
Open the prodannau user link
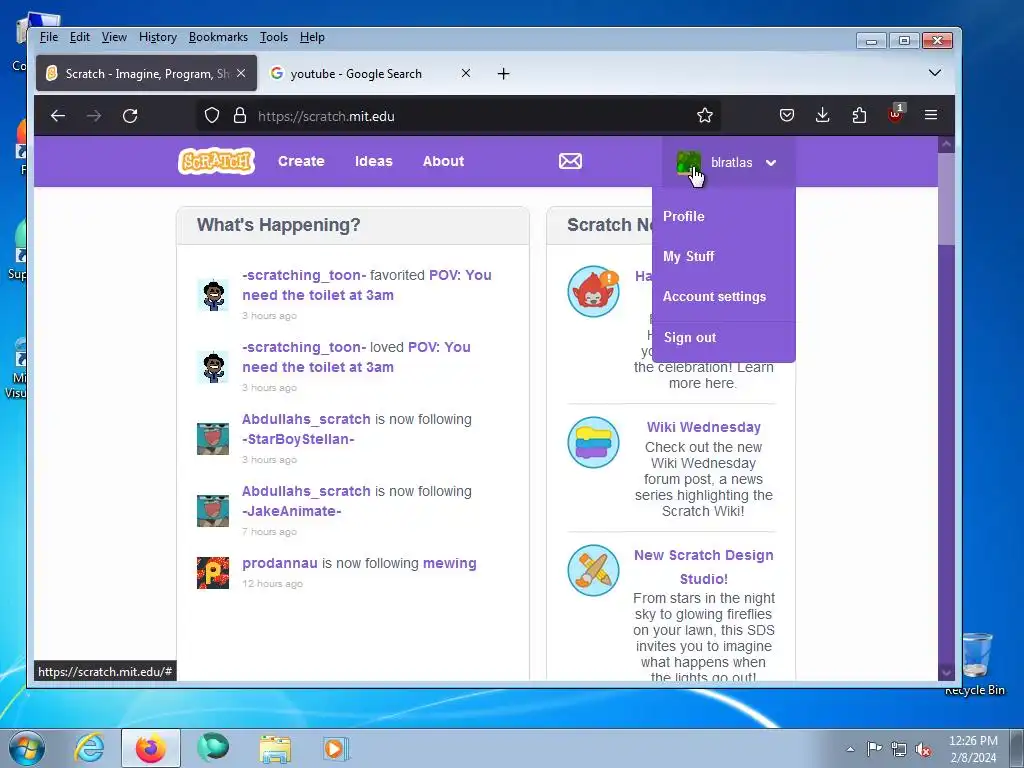(280, 563)
